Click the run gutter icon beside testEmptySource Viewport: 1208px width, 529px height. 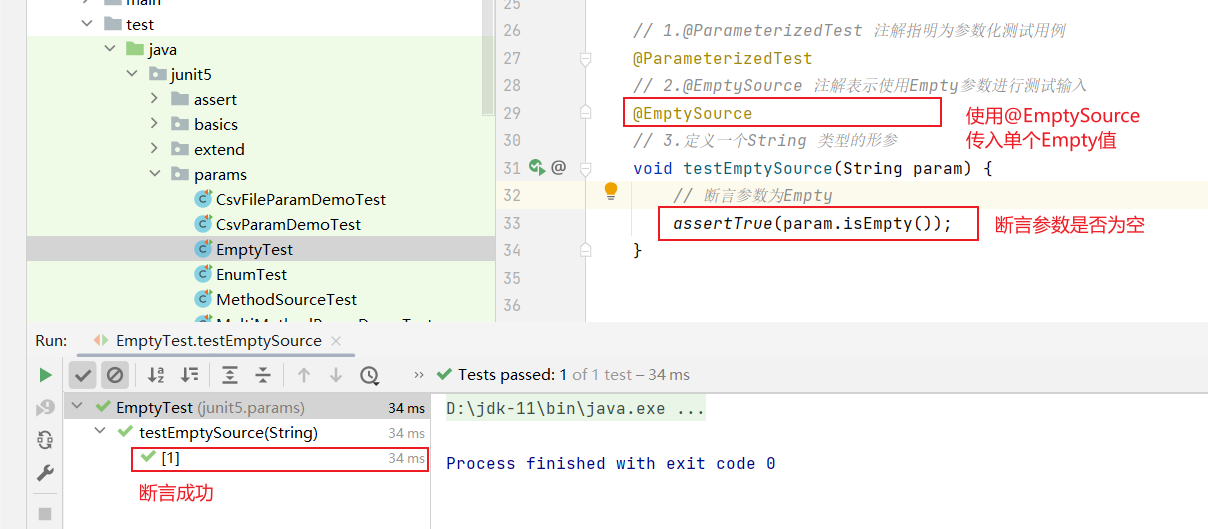point(537,168)
